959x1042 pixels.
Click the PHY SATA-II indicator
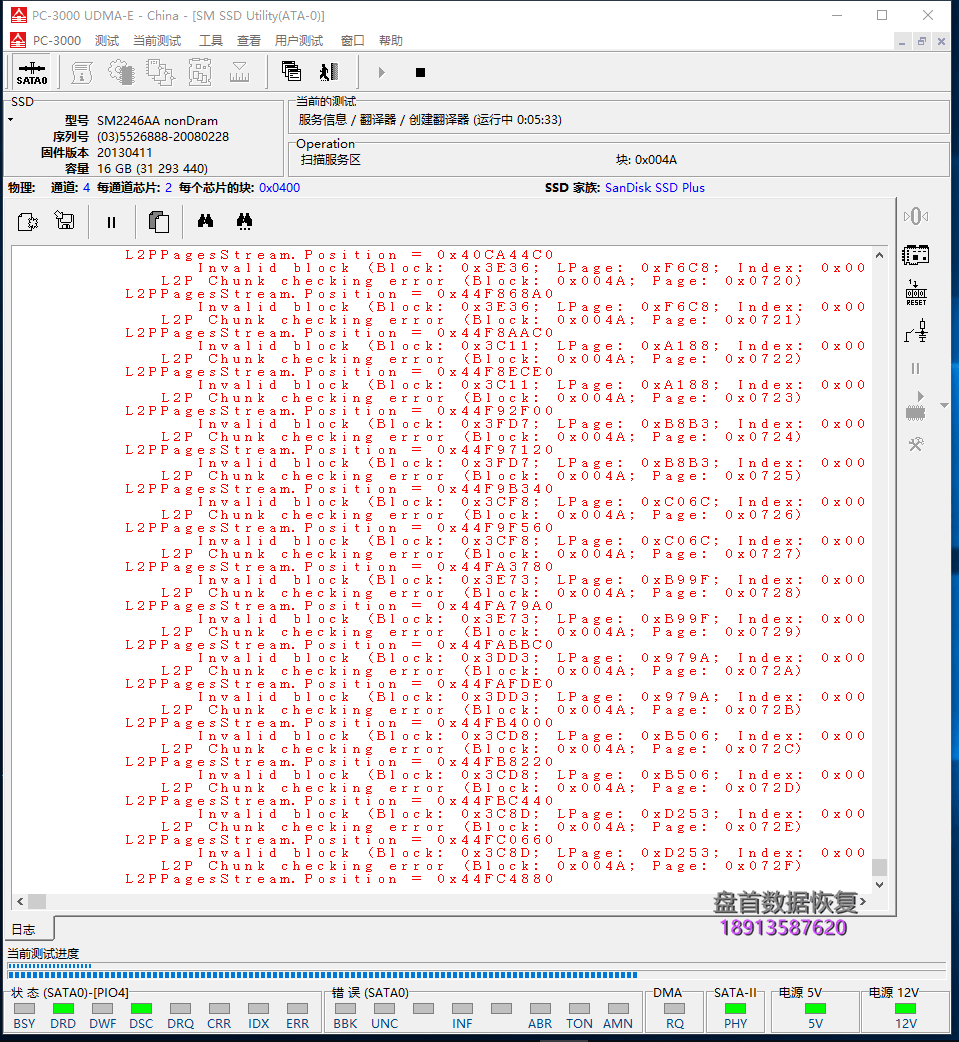click(x=735, y=1009)
